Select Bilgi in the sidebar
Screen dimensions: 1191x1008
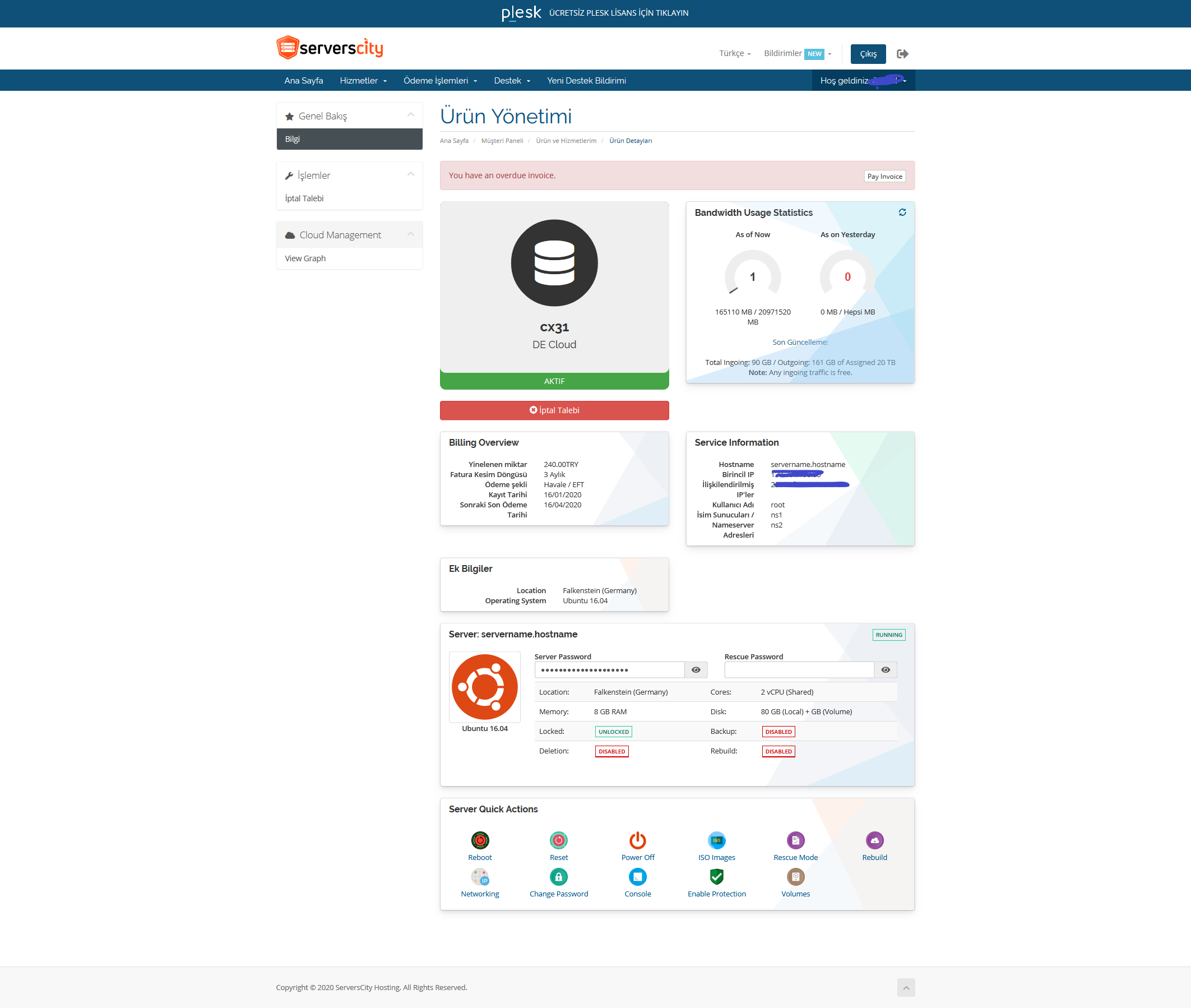click(350, 140)
